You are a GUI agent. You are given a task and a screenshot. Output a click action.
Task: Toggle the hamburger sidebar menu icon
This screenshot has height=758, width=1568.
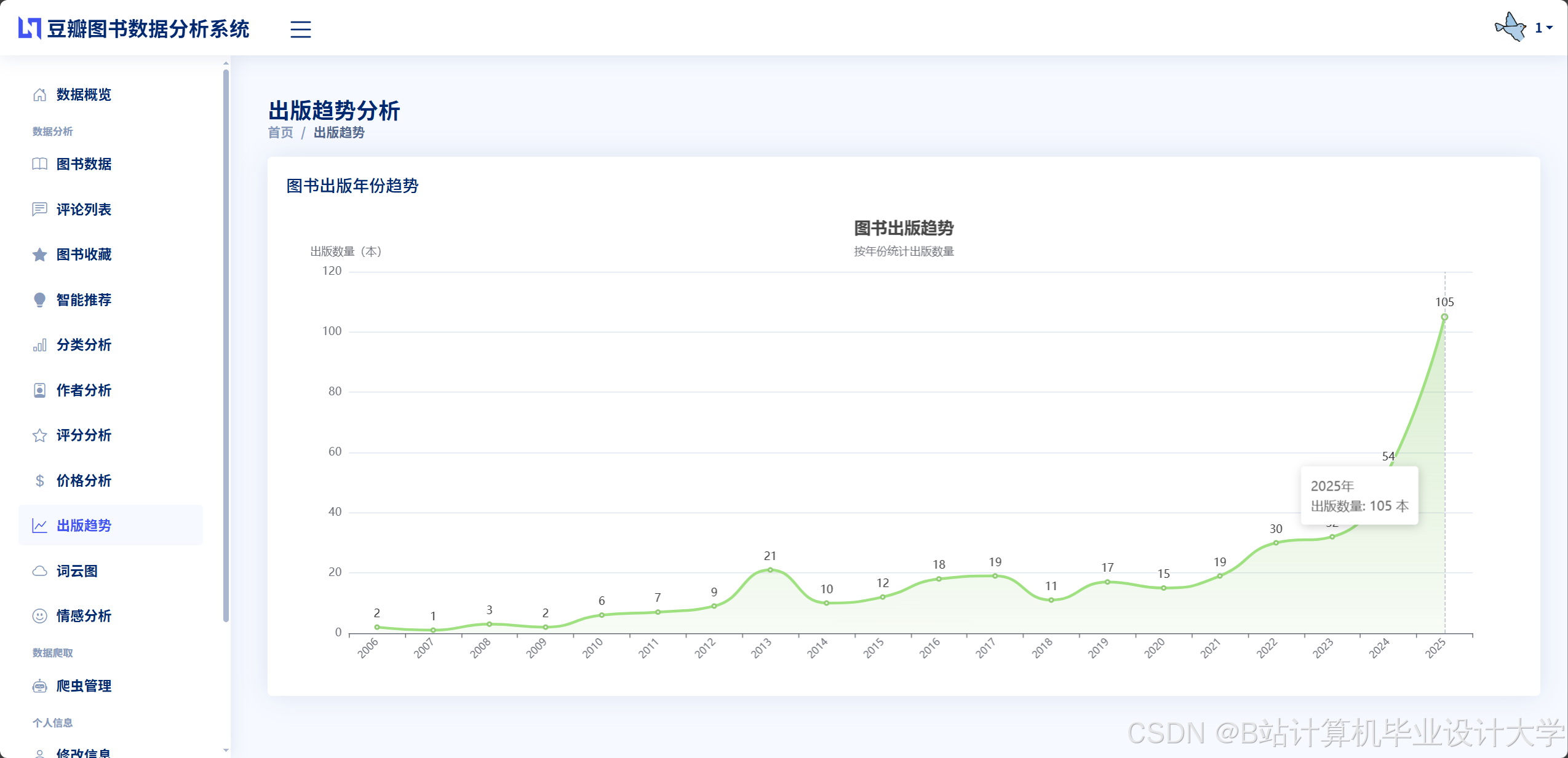coord(300,29)
